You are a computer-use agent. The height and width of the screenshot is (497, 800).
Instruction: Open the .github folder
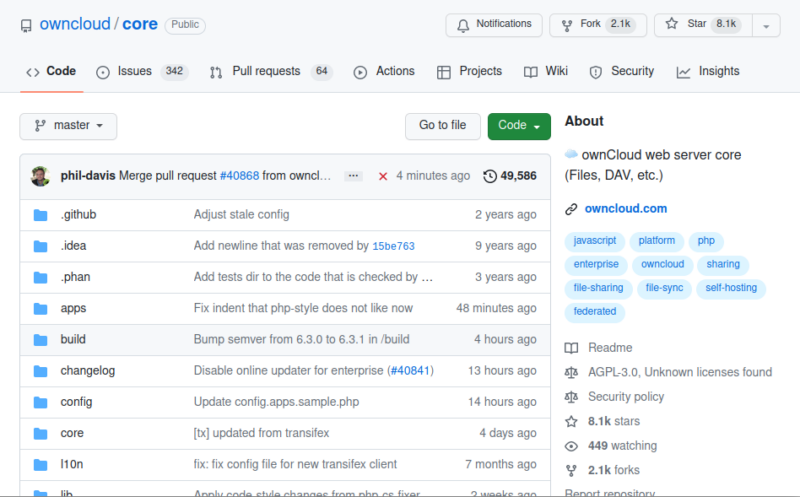tap(78, 215)
